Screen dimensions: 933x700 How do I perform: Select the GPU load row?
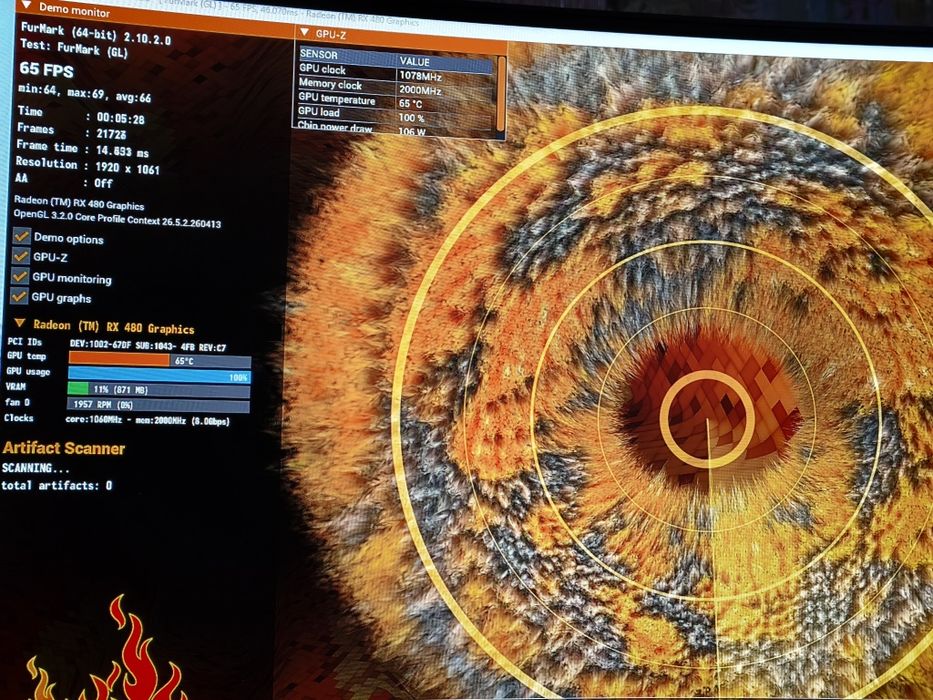click(x=396, y=114)
